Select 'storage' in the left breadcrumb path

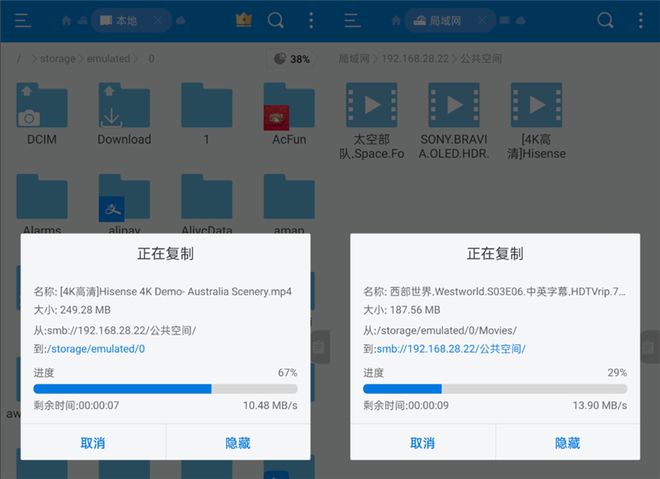57,59
